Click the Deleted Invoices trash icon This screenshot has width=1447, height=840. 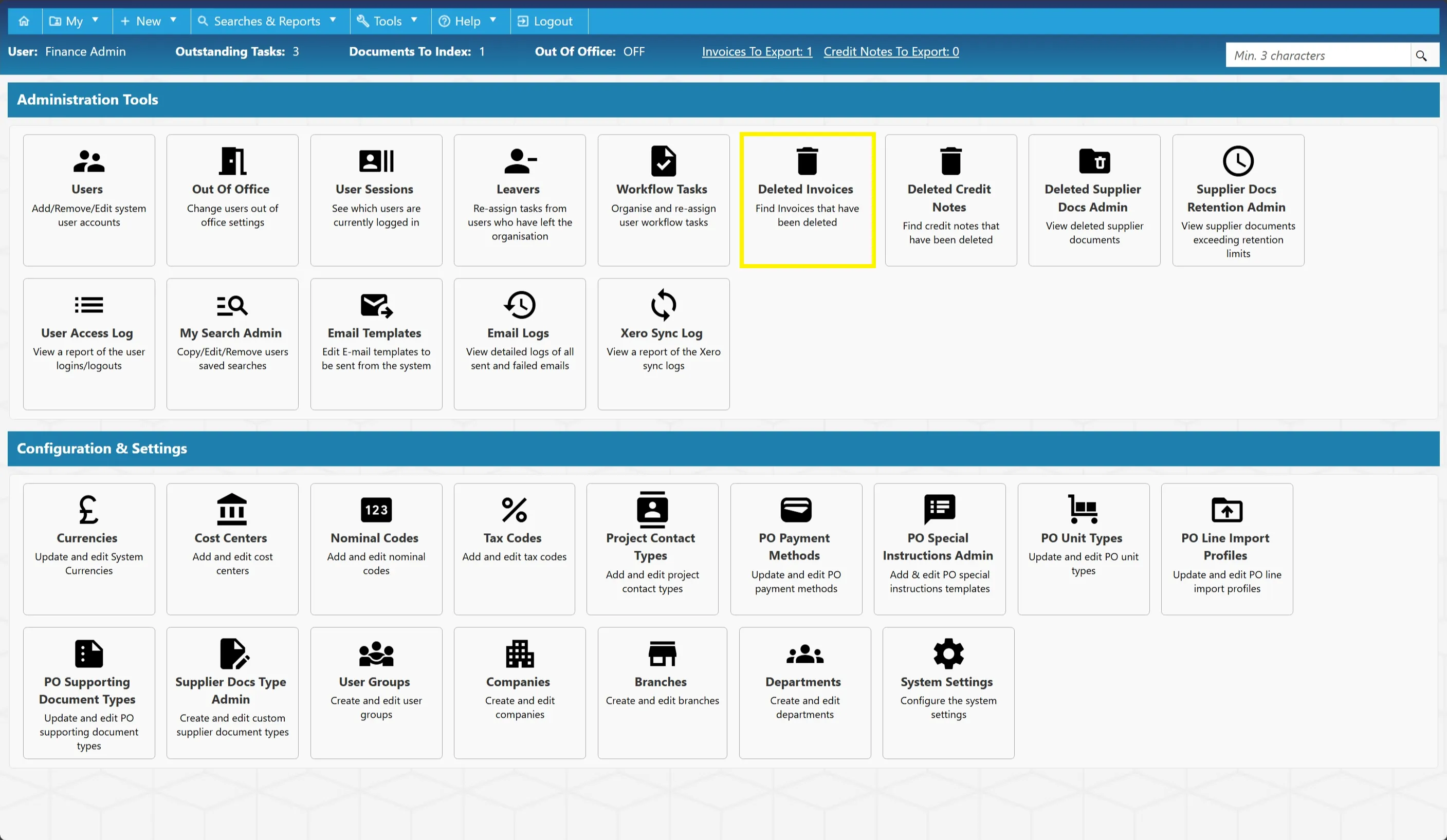point(807,161)
